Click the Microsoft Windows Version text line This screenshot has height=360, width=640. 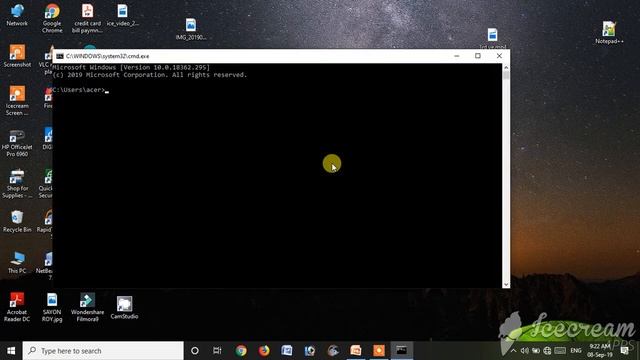click(131, 67)
